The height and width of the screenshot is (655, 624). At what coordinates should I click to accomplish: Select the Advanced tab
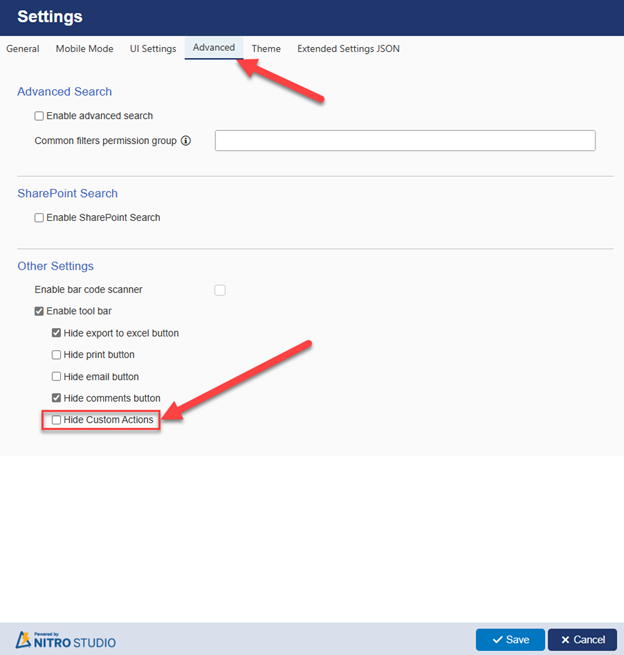point(214,48)
